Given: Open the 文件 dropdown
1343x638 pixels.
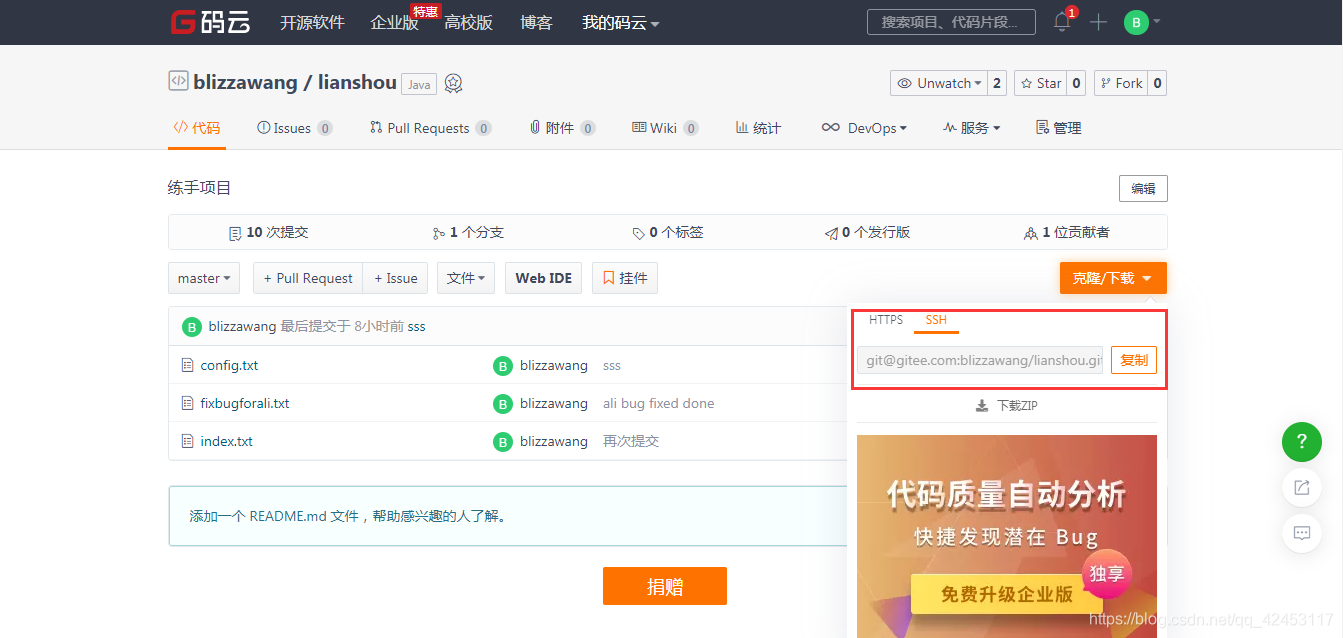Looking at the screenshot, I should (466, 278).
